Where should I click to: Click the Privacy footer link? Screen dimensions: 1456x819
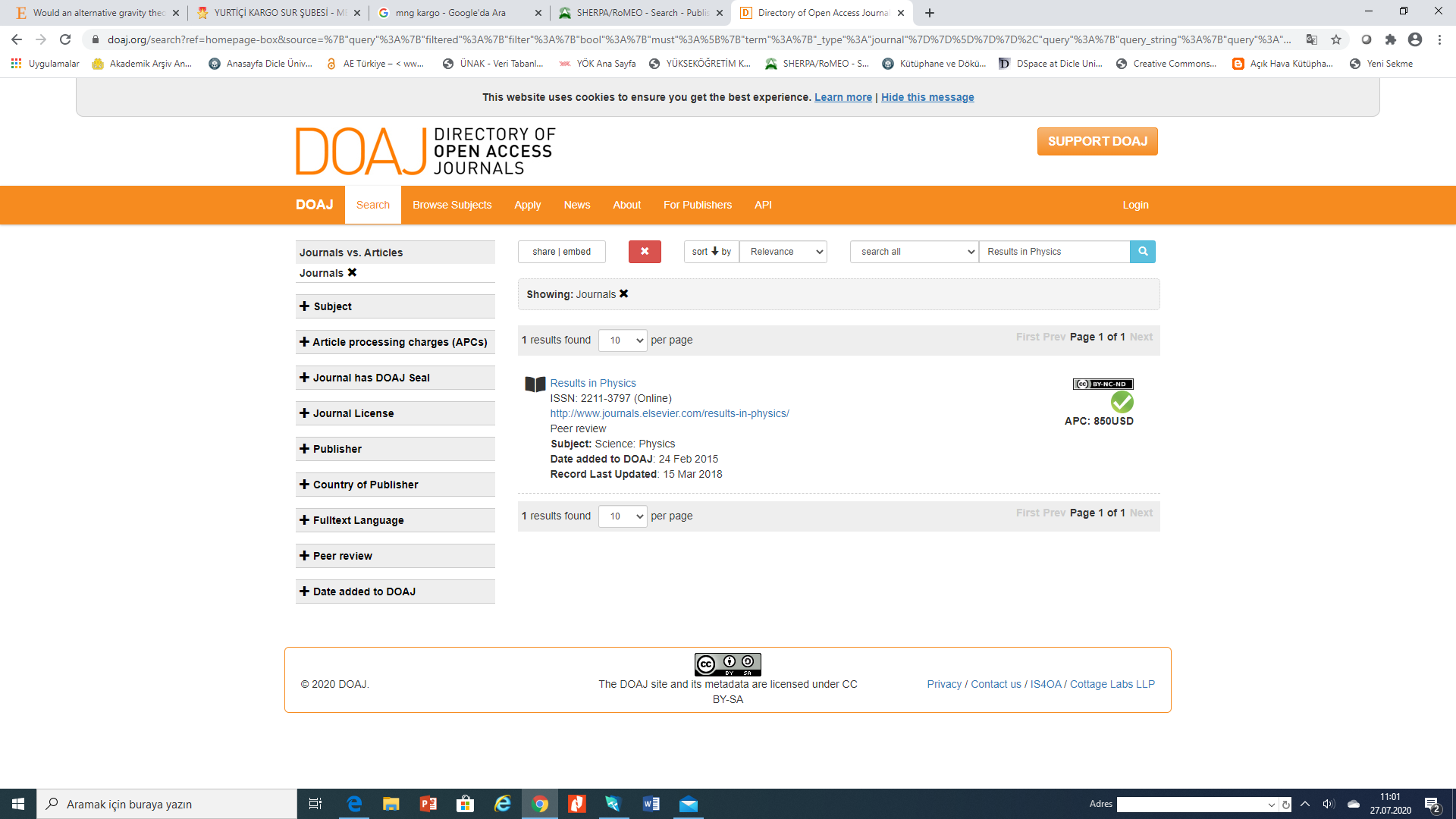pyautogui.click(x=944, y=684)
